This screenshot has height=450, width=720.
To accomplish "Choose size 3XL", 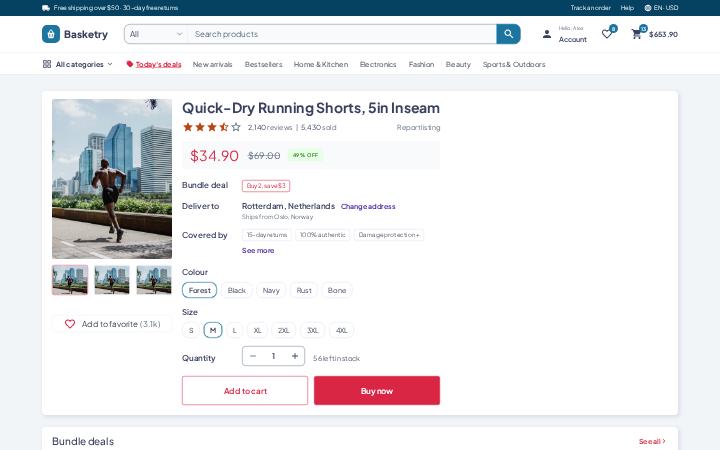I will 313,330.
